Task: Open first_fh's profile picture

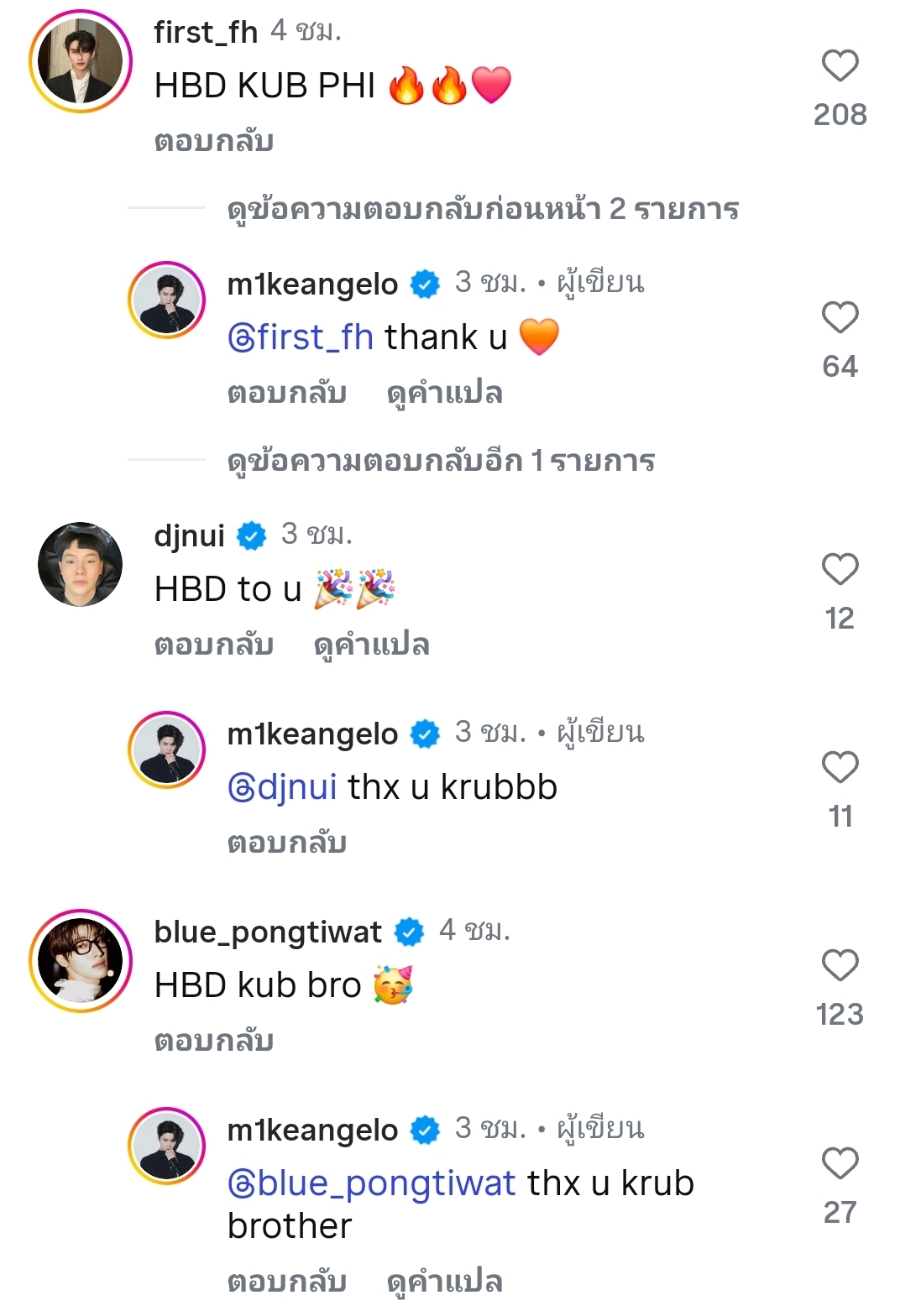Action: 81,61
